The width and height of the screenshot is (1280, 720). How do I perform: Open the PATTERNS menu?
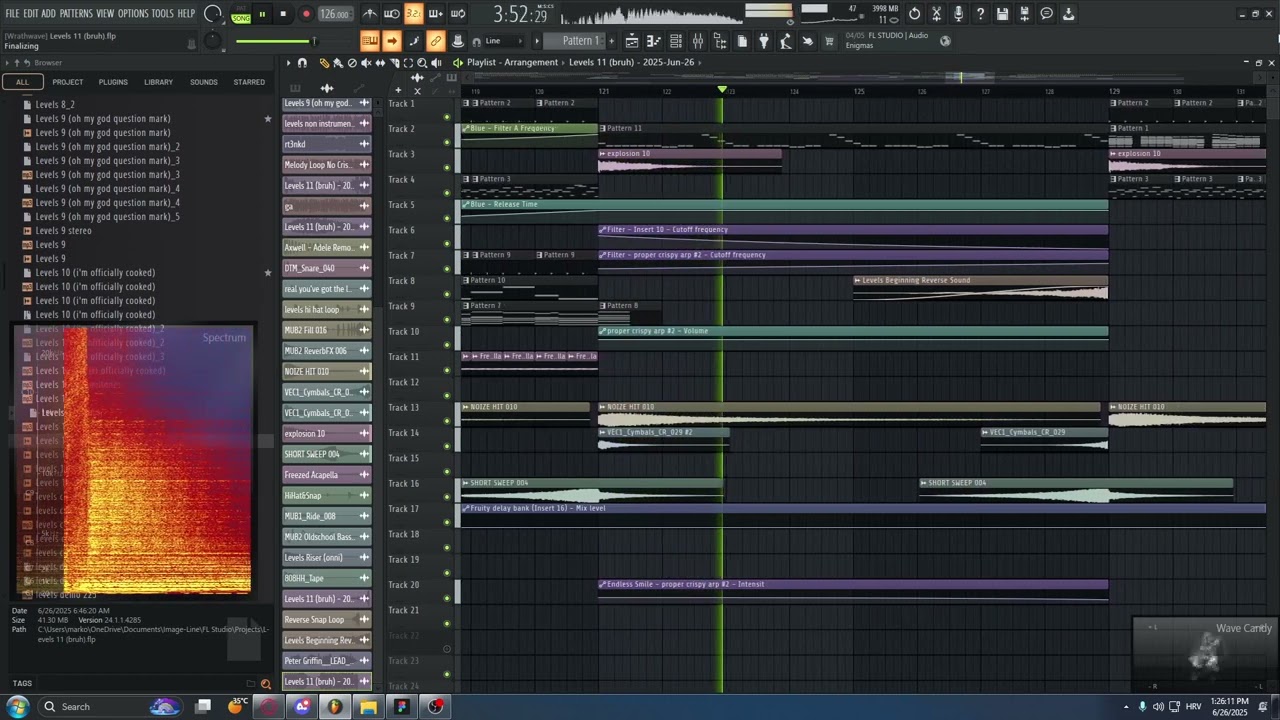click(x=76, y=14)
